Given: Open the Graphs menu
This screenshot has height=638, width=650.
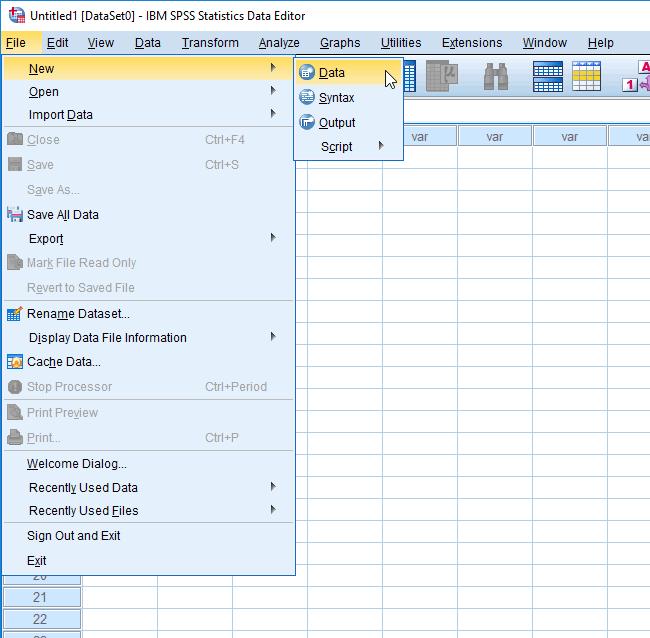Looking at the screenshot, I should click(340, 43).
